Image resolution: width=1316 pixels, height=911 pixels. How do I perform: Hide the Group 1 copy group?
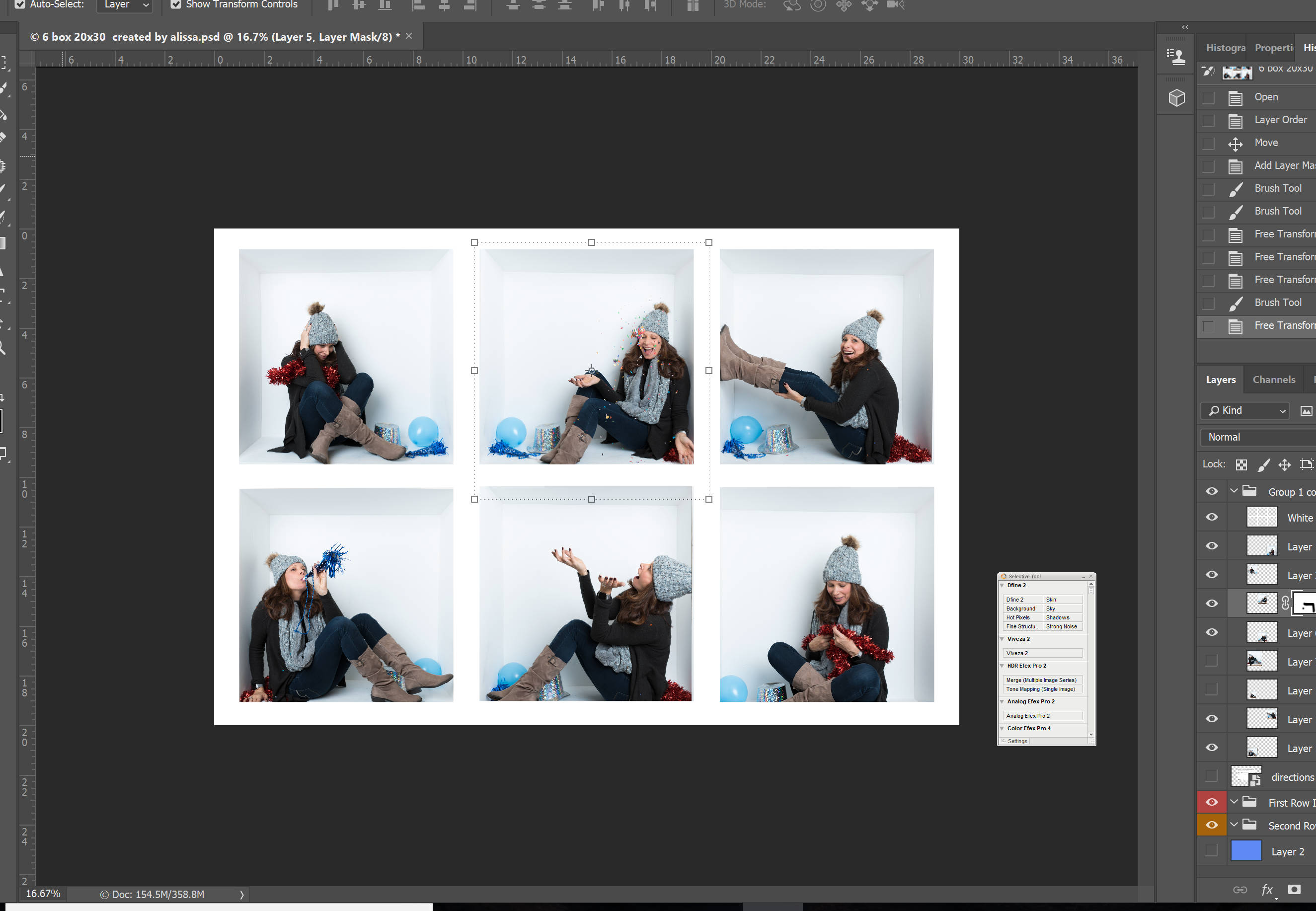(x=1212, y=491)
